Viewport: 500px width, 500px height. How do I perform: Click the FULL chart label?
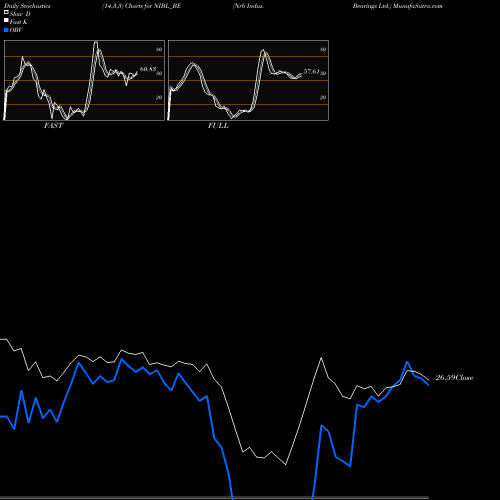[x=218, y=126]
